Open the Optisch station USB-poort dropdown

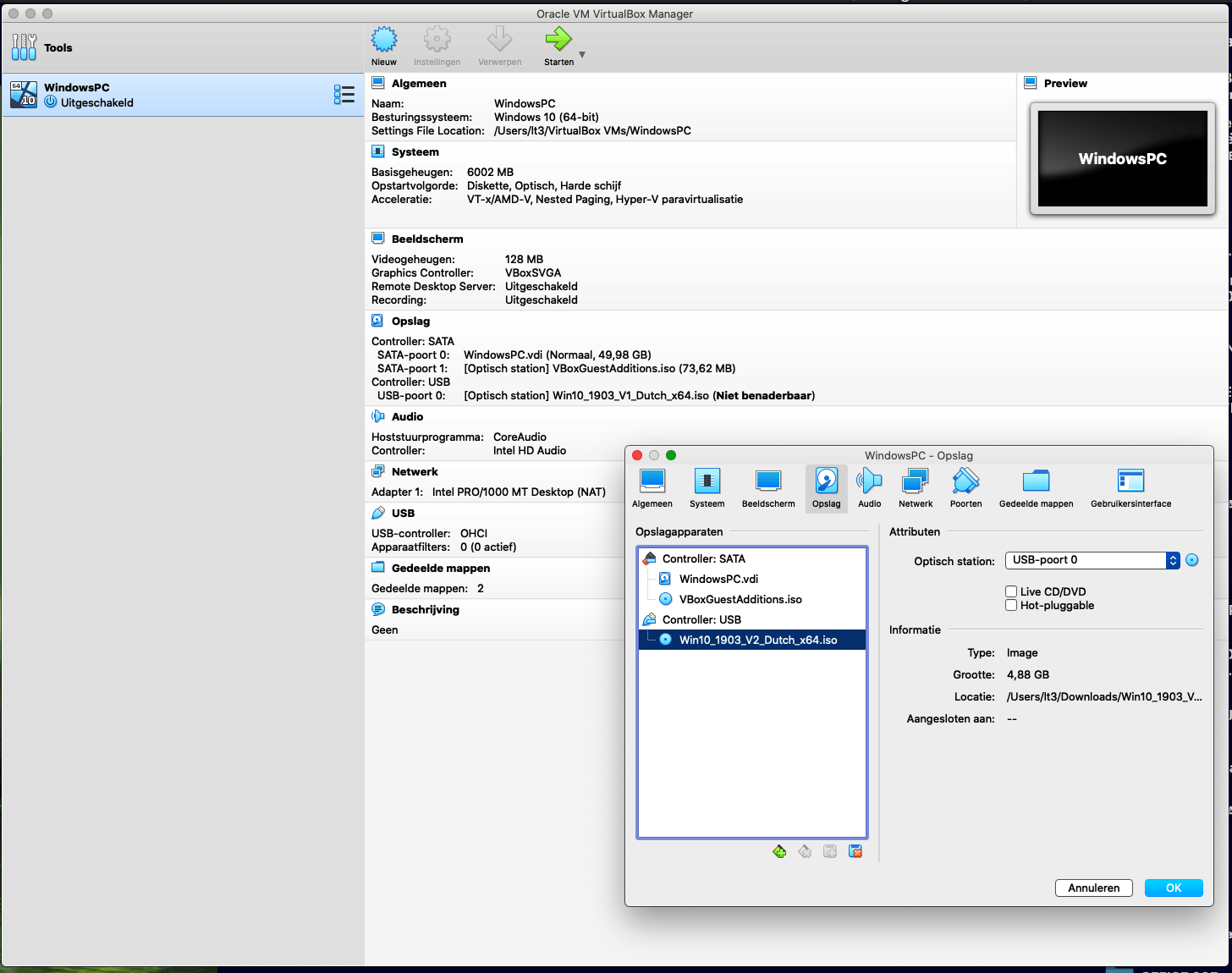click(x=1092, y=560)
